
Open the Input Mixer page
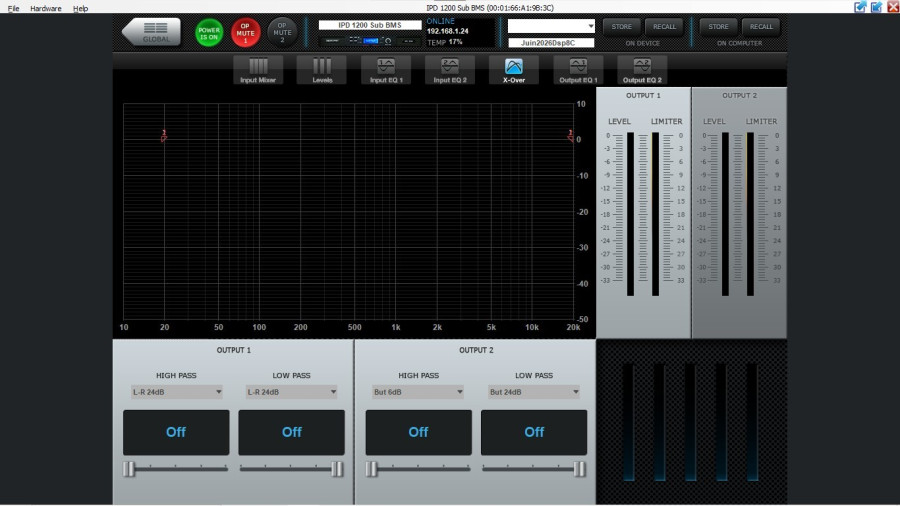coord(258,71)
